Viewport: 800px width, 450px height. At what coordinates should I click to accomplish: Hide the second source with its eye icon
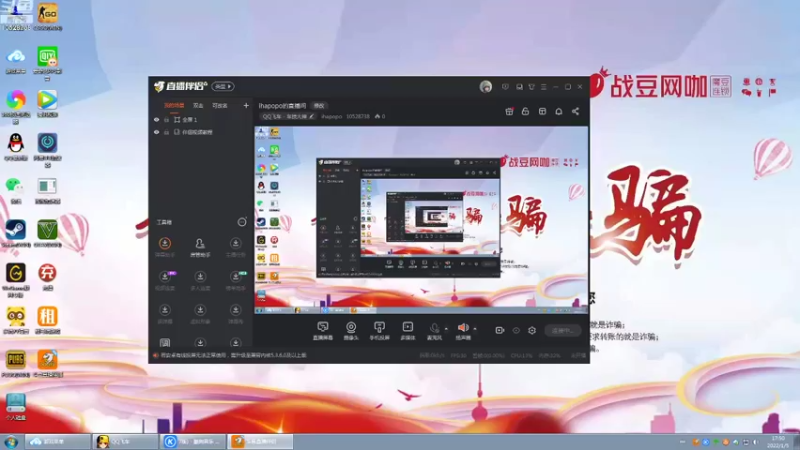[157, 132]
